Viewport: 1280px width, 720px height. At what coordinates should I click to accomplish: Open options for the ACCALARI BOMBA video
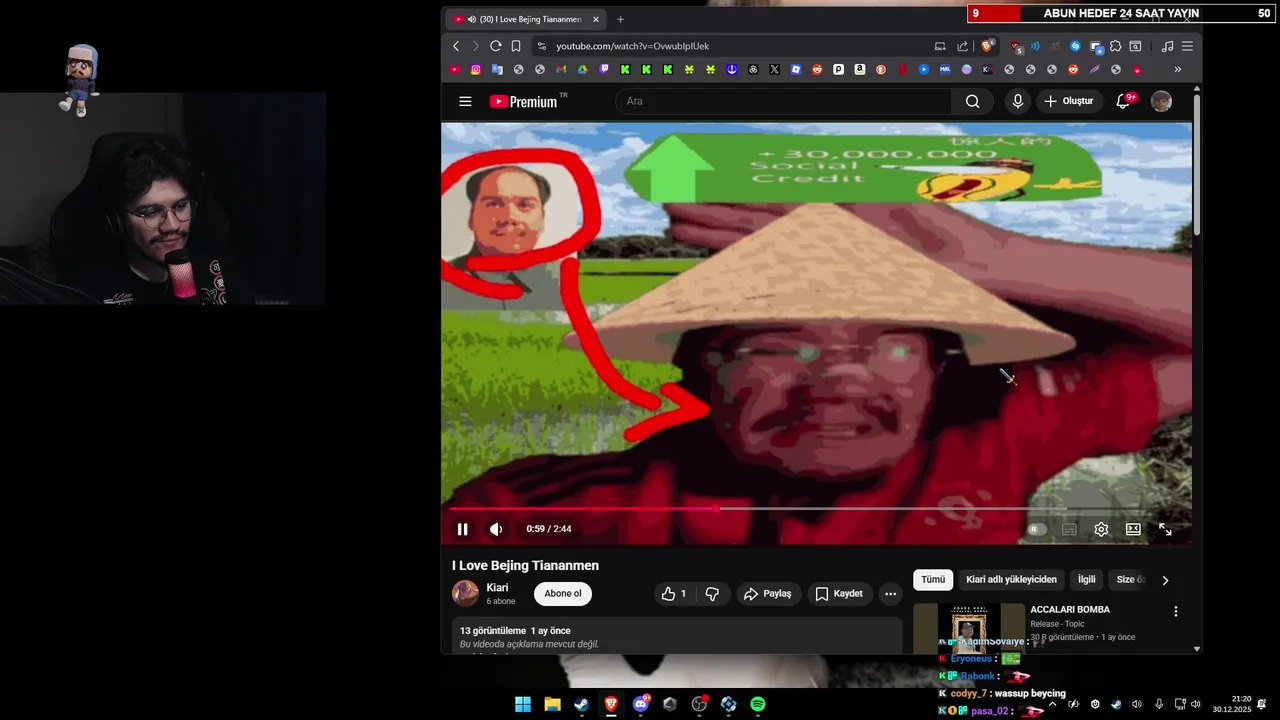(1175, 611)
